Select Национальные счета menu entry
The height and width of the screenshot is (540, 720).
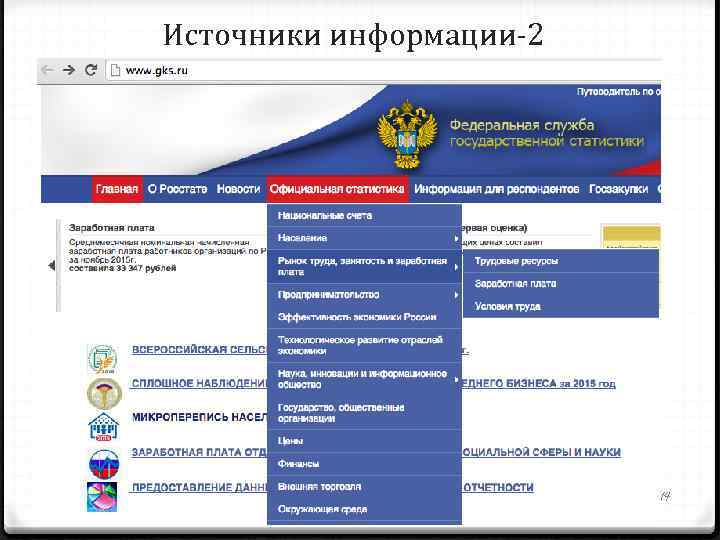(364, 215)
